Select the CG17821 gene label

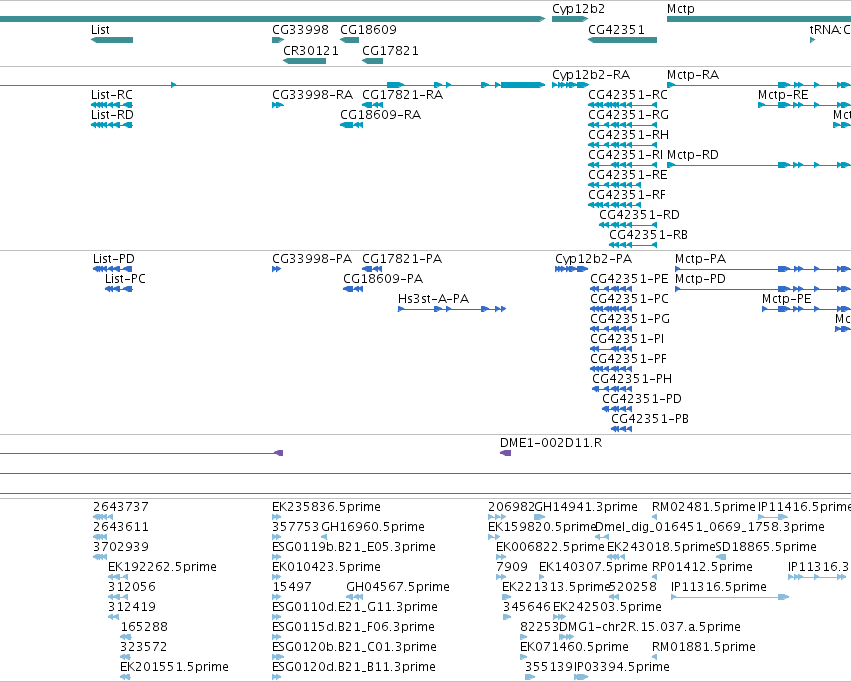click(390, 50)
